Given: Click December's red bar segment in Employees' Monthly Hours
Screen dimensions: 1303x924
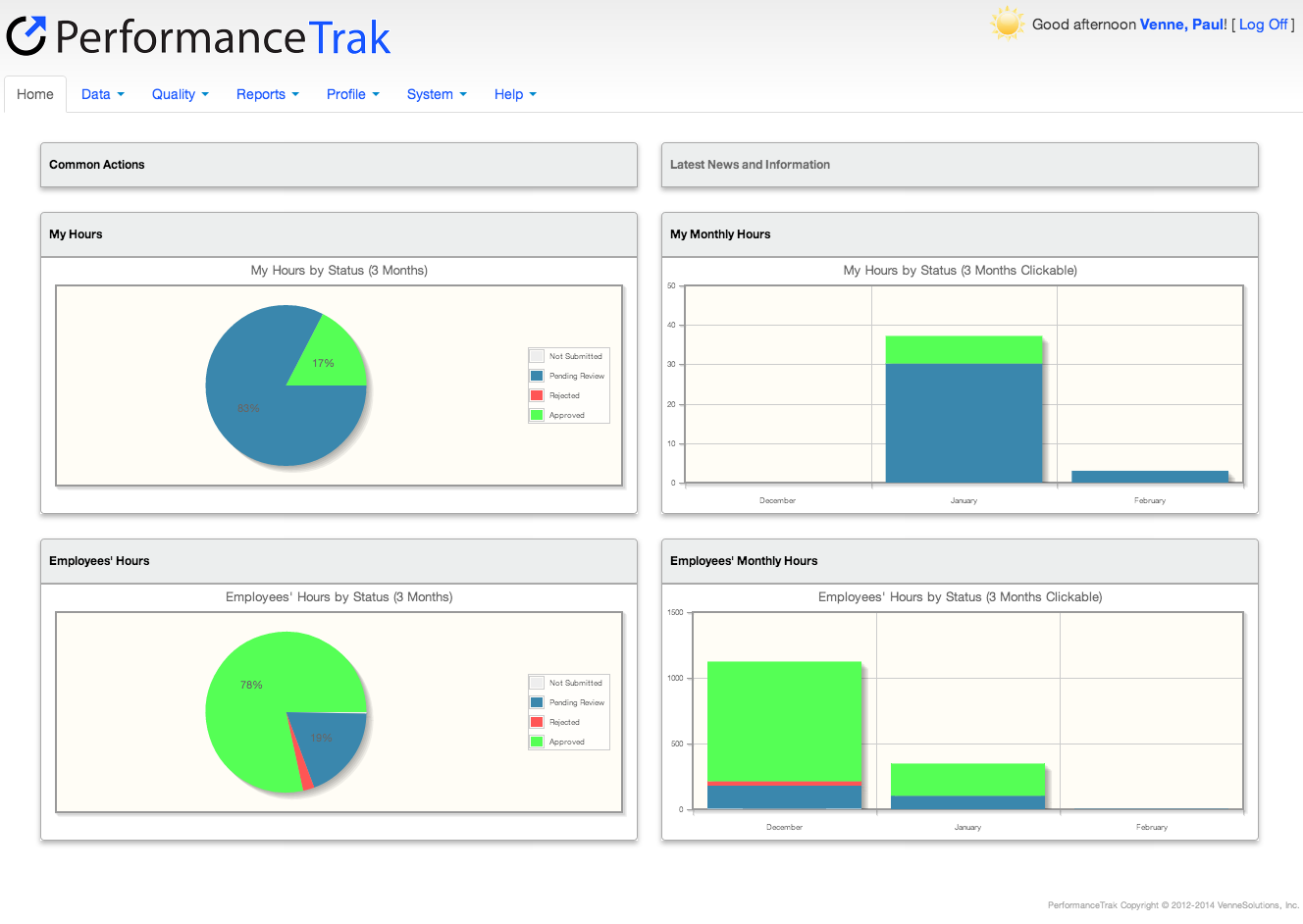Looking at the screenshot, I should pos(784,784).
